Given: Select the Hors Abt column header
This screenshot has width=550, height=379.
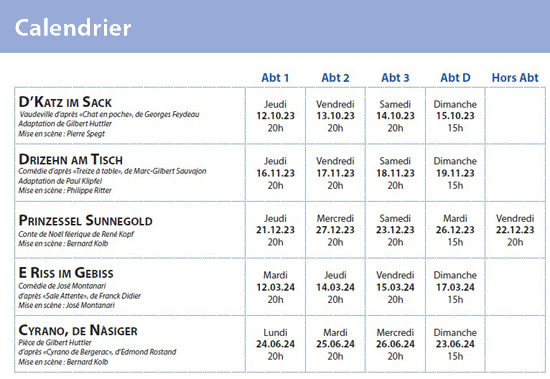Looking at the screenshot, I should pyautogui.click(x=515, y=78).
